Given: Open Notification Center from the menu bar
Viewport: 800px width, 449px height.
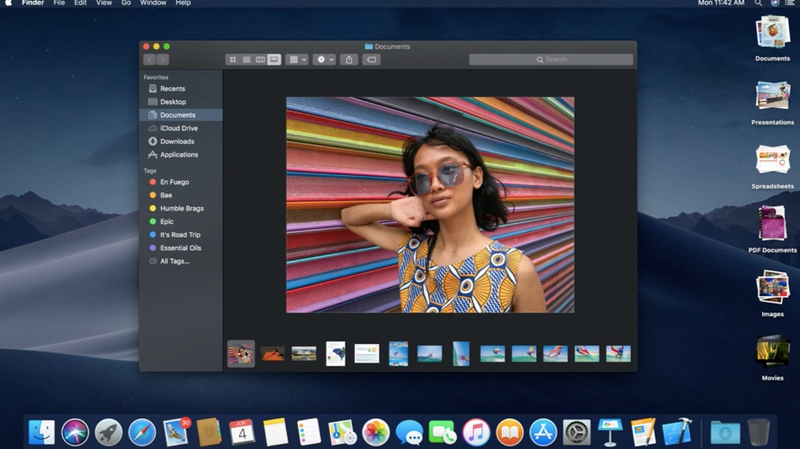Looking at the screenshot, I should pos(790,3).
